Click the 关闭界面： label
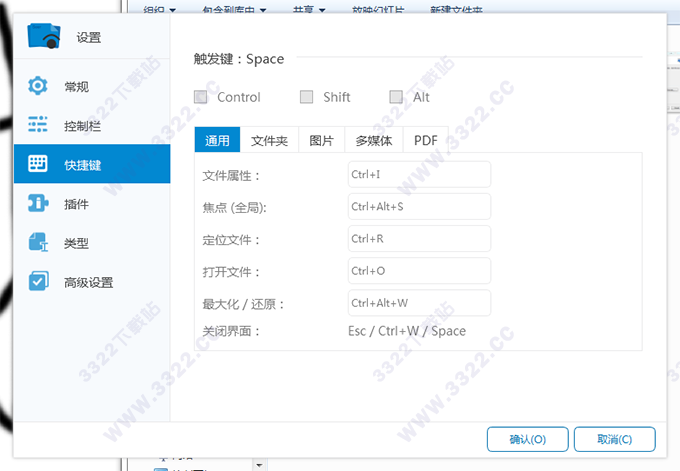680x471 pixels. pos(231,331)
